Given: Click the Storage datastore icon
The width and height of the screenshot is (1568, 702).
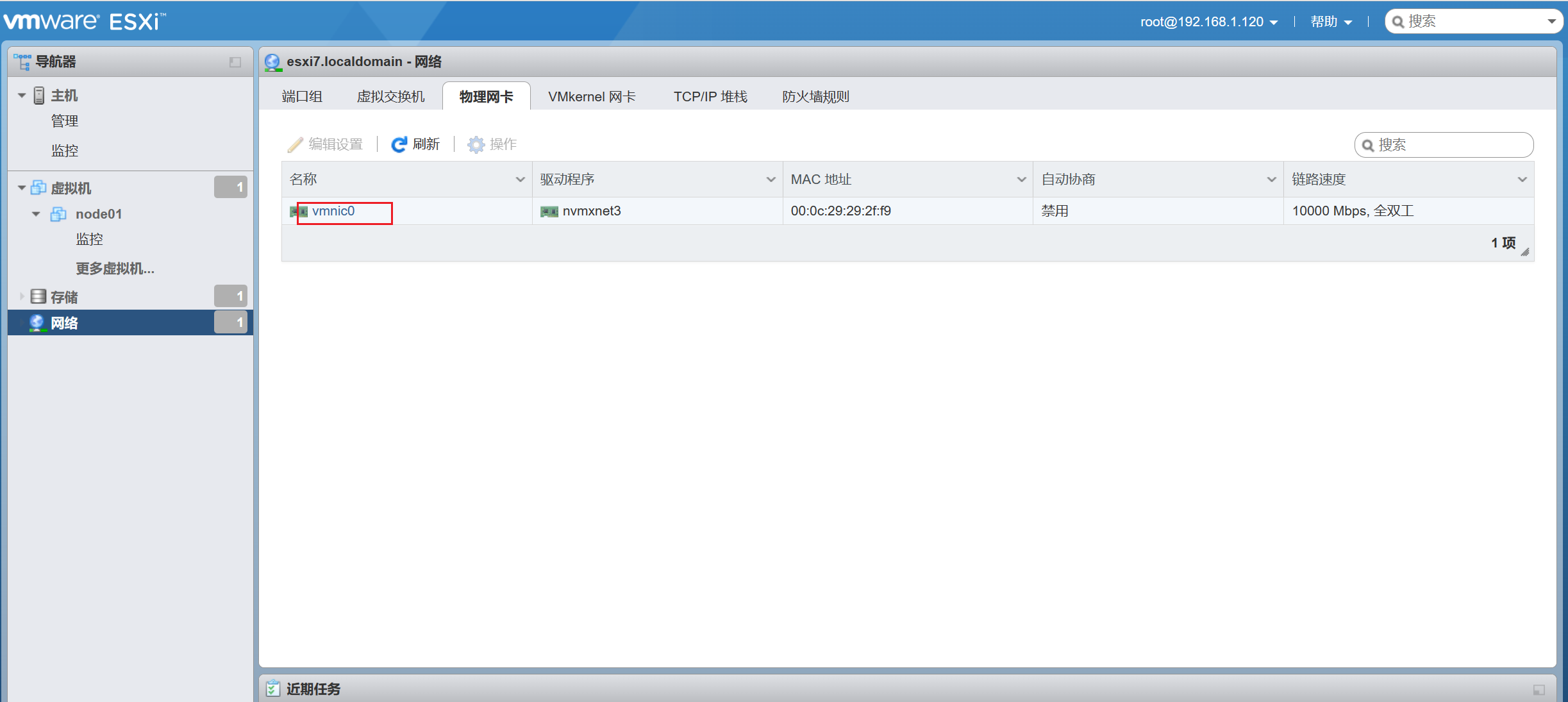Looking at the screenshot, I should click(38, 296).
